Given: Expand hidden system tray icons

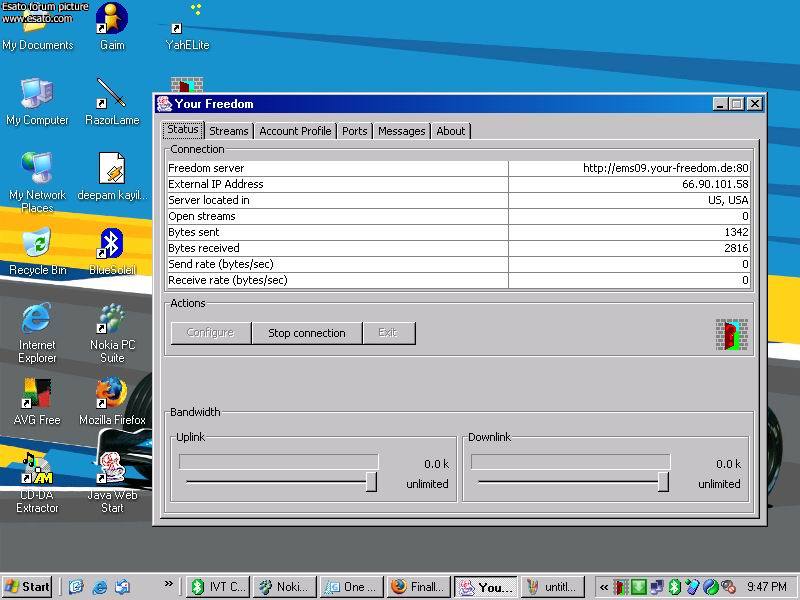Looking at the screenshot, I should click(x=604, y=587).
